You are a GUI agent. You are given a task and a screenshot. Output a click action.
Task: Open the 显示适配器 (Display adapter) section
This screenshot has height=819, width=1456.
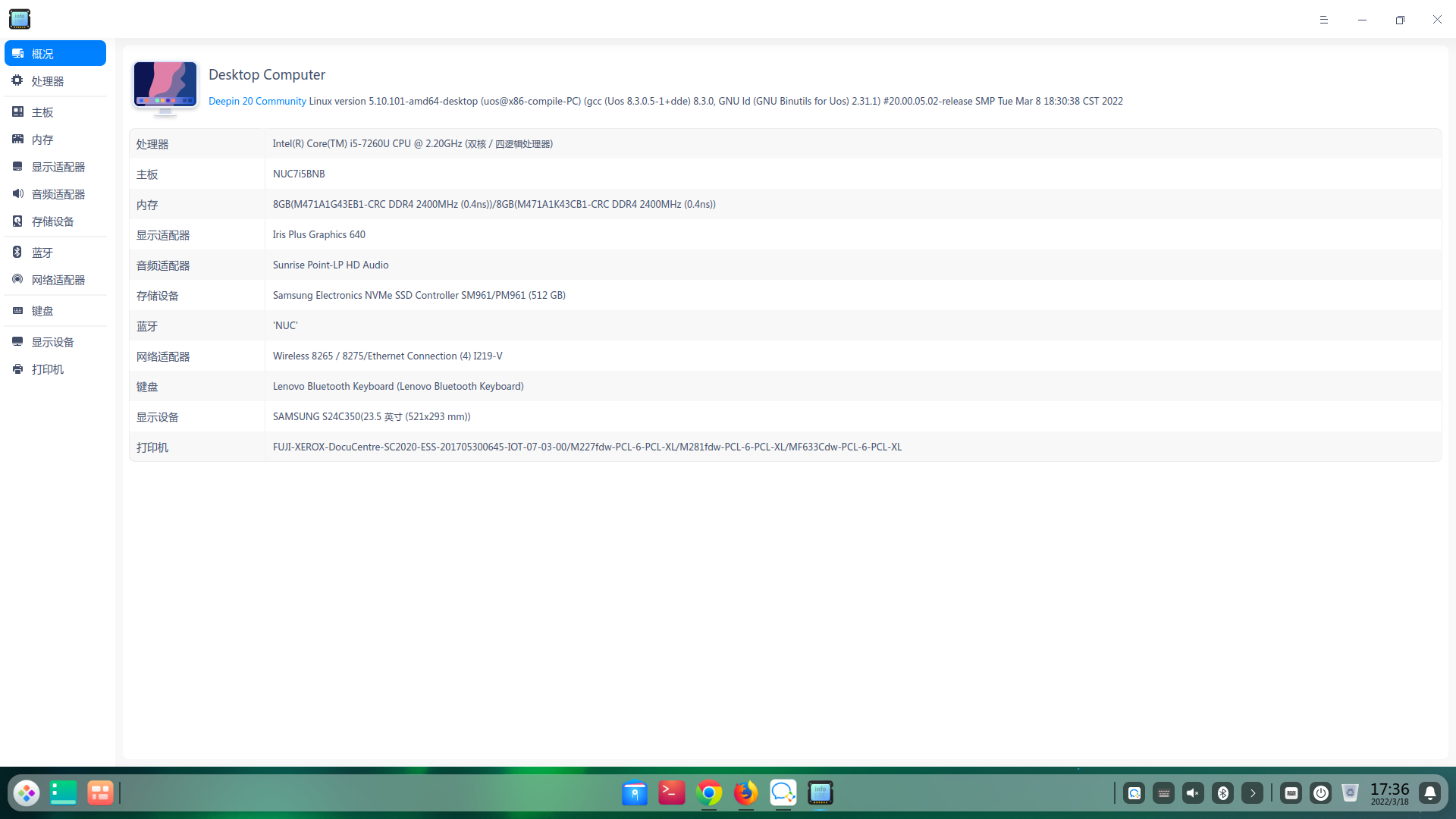[58, 167]
